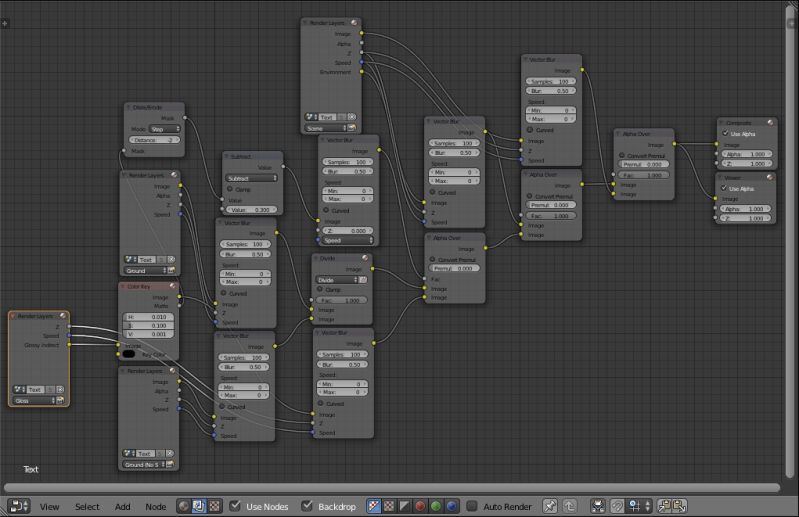Select the compositing node tree type icon

(199, 506)
